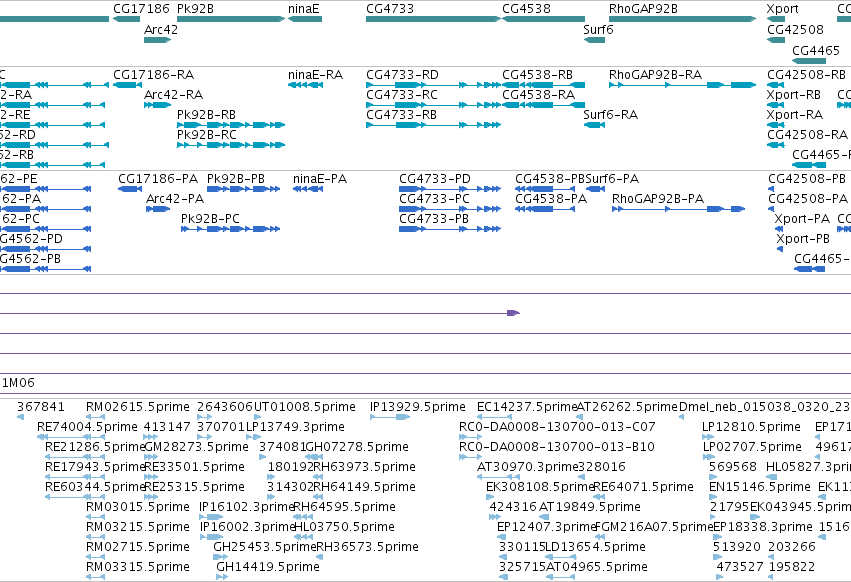Click EST LP12810.5prime
The height and width of the screenshot is (582, 851).
[751, 427]
